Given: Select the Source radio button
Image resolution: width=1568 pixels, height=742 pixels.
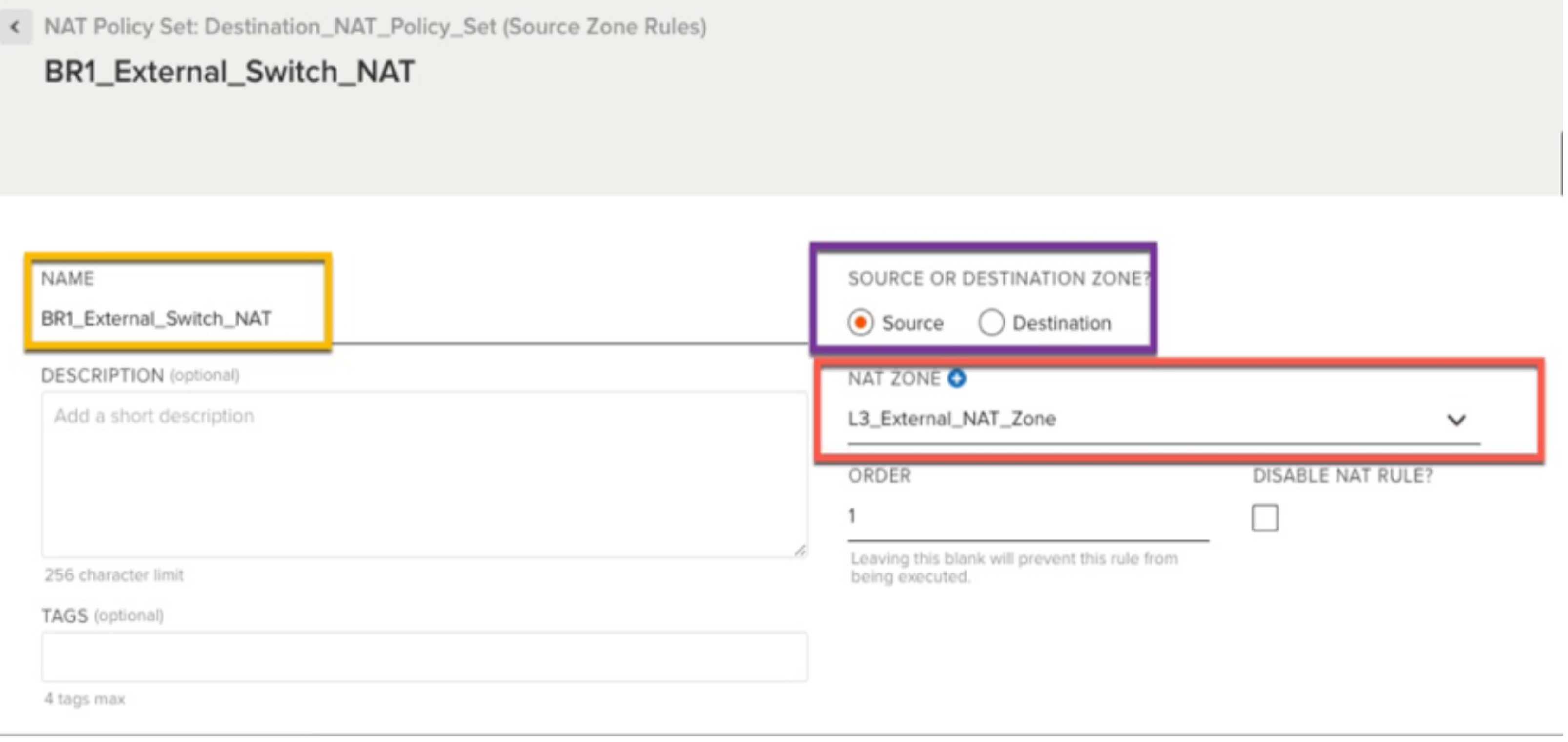Looking at the screenshot, I should tap(861, 323).
